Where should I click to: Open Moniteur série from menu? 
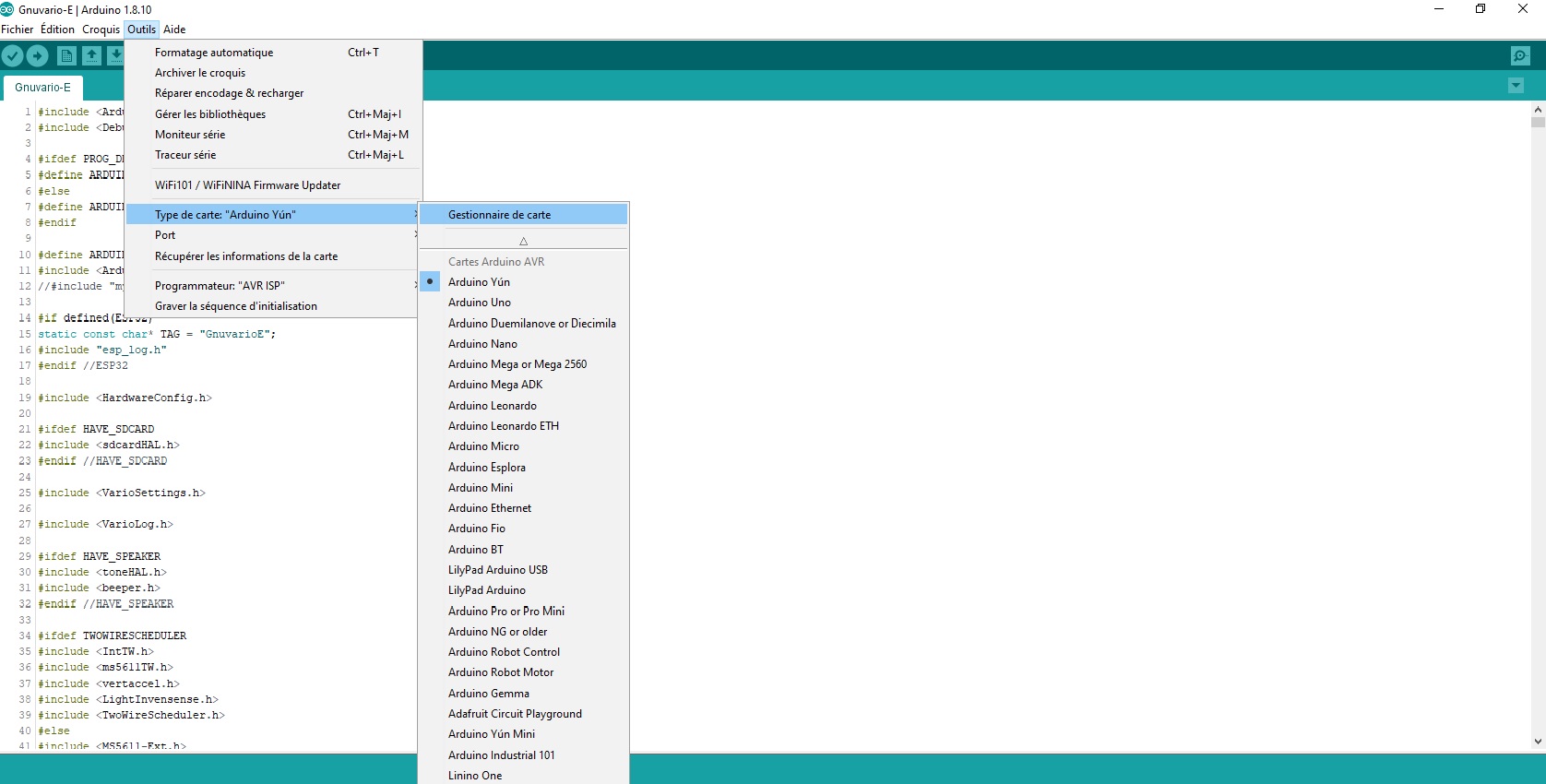click(x=274, y=135)
